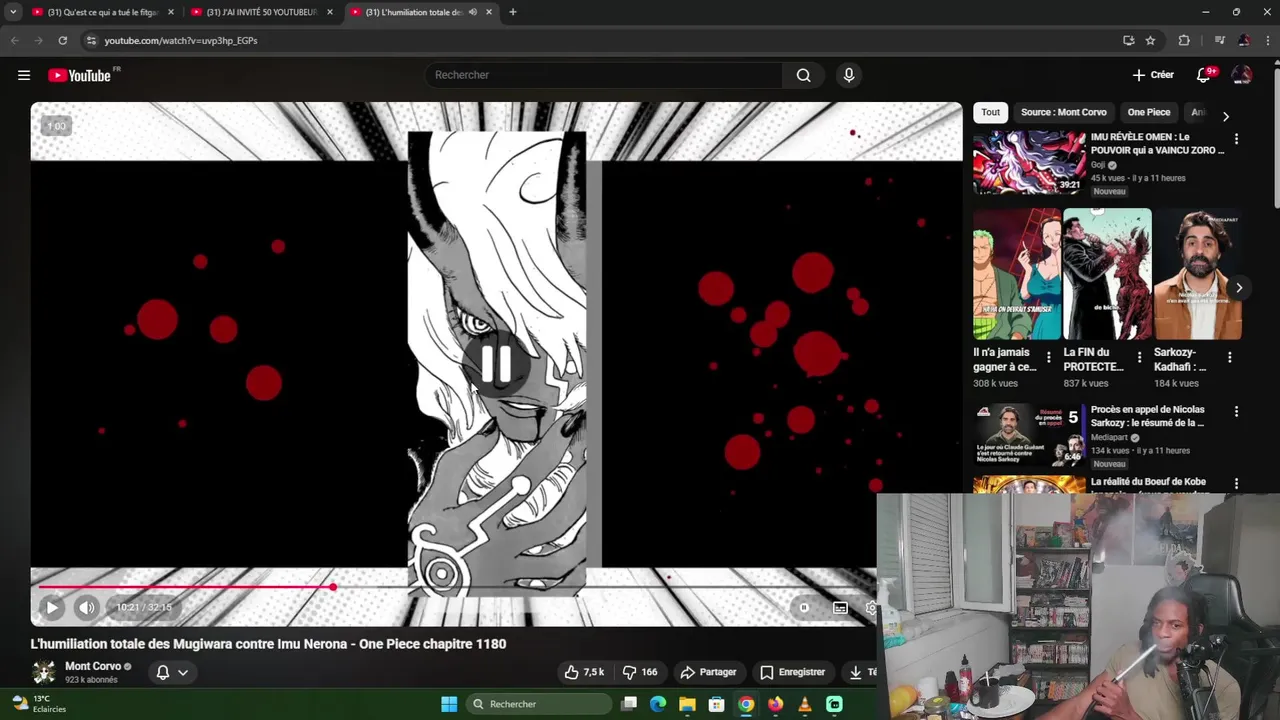Open File Explorer from the taskbar
1280x720 pixels.
(687, 704)
